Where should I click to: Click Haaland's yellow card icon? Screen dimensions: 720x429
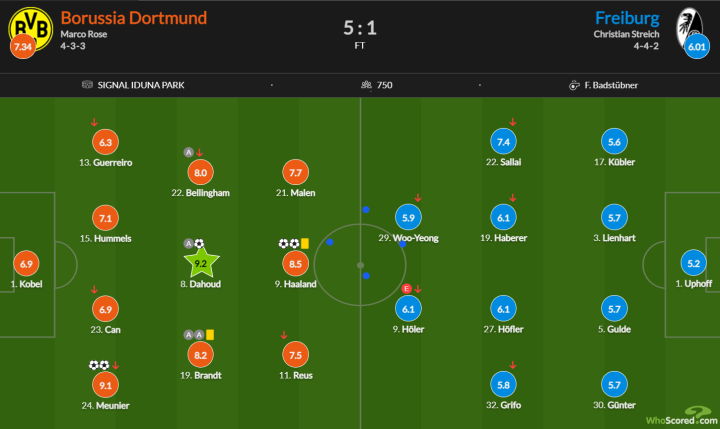[304, 243]
